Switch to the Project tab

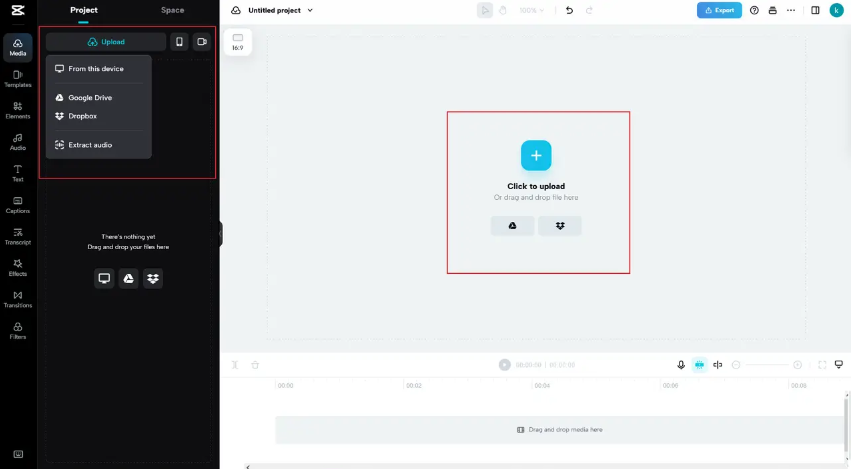click(84, 10)
